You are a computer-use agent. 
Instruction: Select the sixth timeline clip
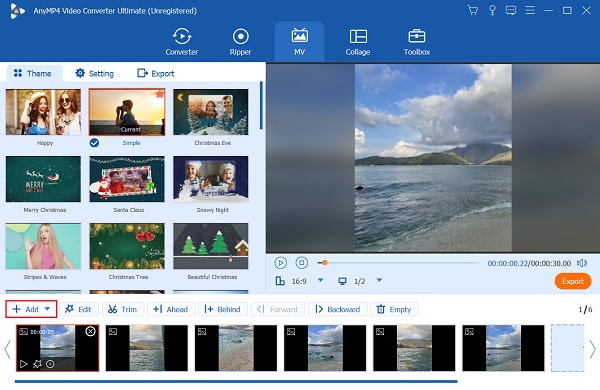click(503, 348)
